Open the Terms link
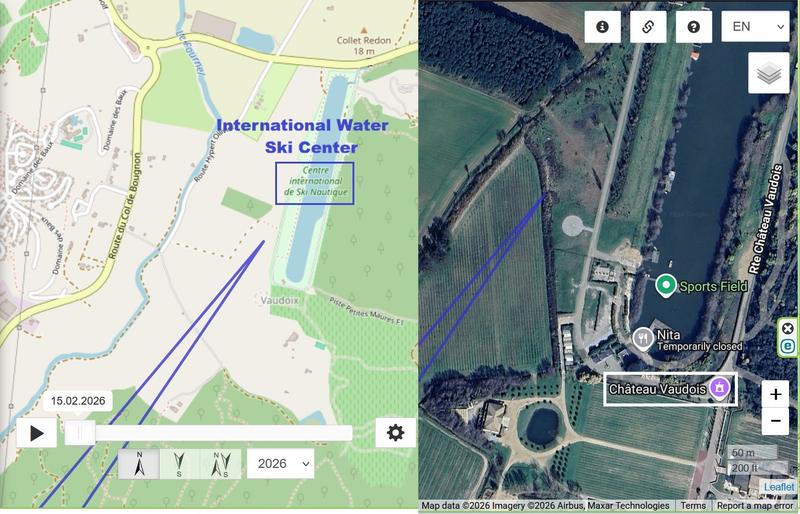 pos(693,506)
